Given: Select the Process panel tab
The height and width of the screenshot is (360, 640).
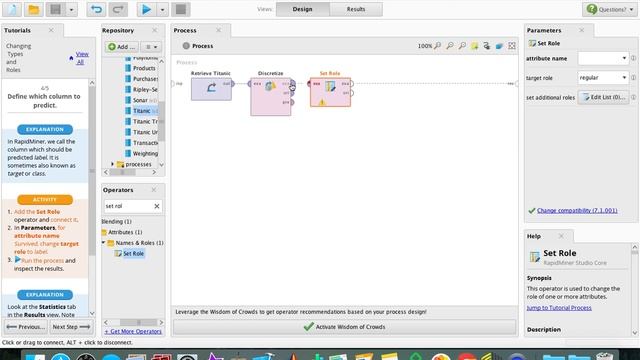Looking at the screenshot, I should (185, 30).
